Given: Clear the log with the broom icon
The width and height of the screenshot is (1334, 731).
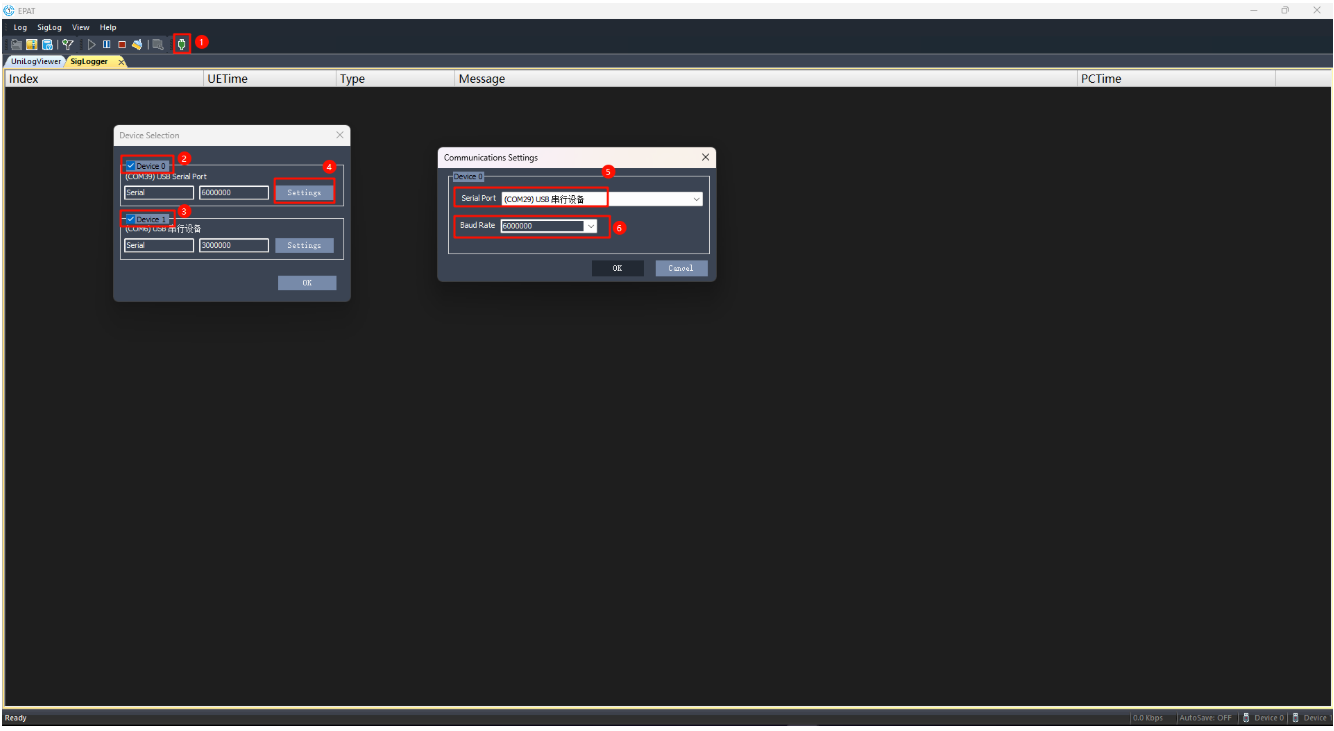Looking at the screenshot, I should point(137,44).
